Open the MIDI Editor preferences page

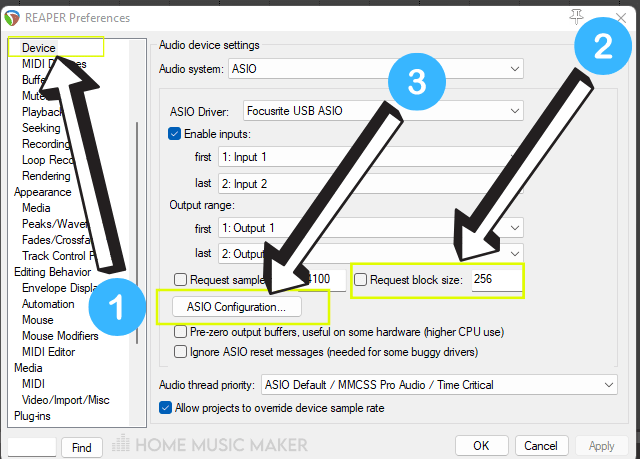[x=49, y=352]
